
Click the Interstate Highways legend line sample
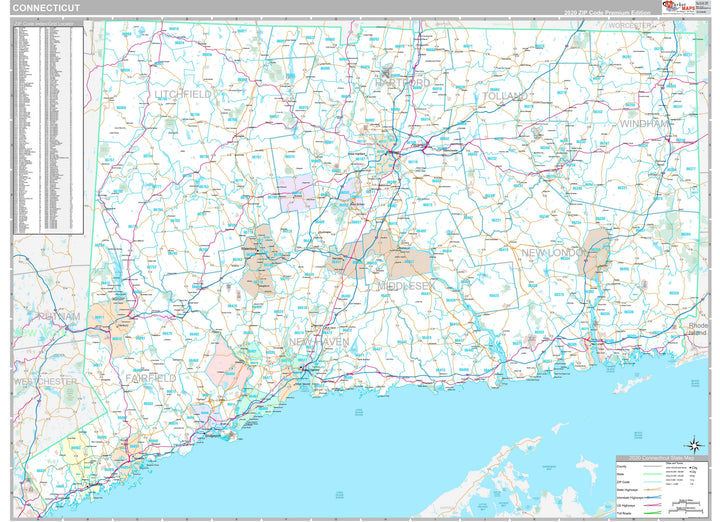coord(652,497)
